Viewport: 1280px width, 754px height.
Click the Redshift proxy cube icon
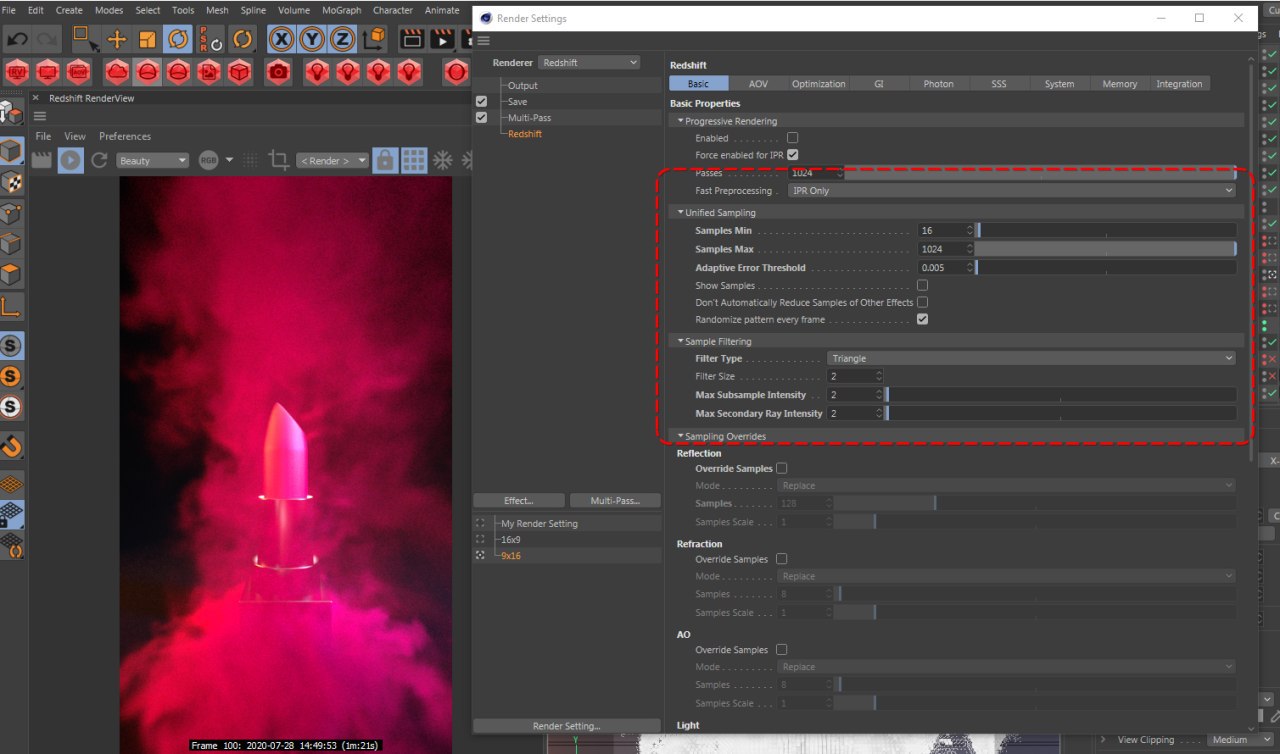(x=239, y=72)
